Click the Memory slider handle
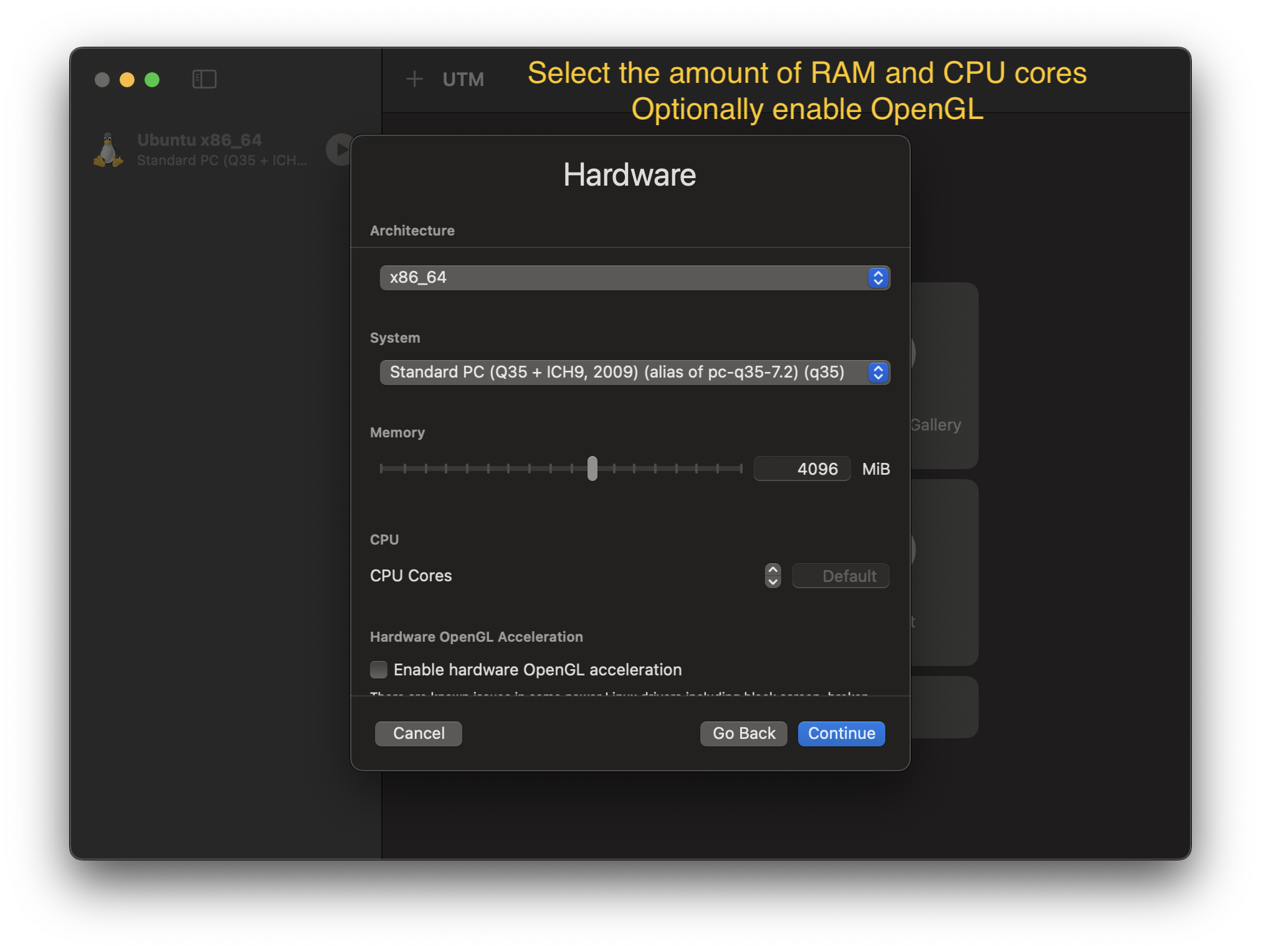Screen dimensions: 1261x952 592,469
